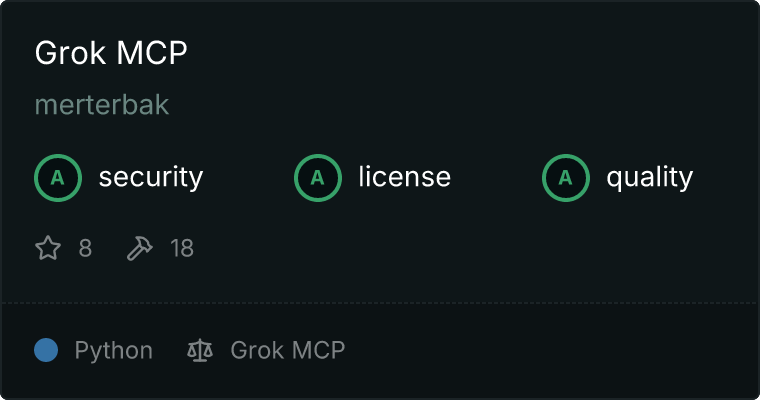This screenshot has height=400, width=760.
Task: Click the dashed divider above the footer
Action: tap(380, 303)
